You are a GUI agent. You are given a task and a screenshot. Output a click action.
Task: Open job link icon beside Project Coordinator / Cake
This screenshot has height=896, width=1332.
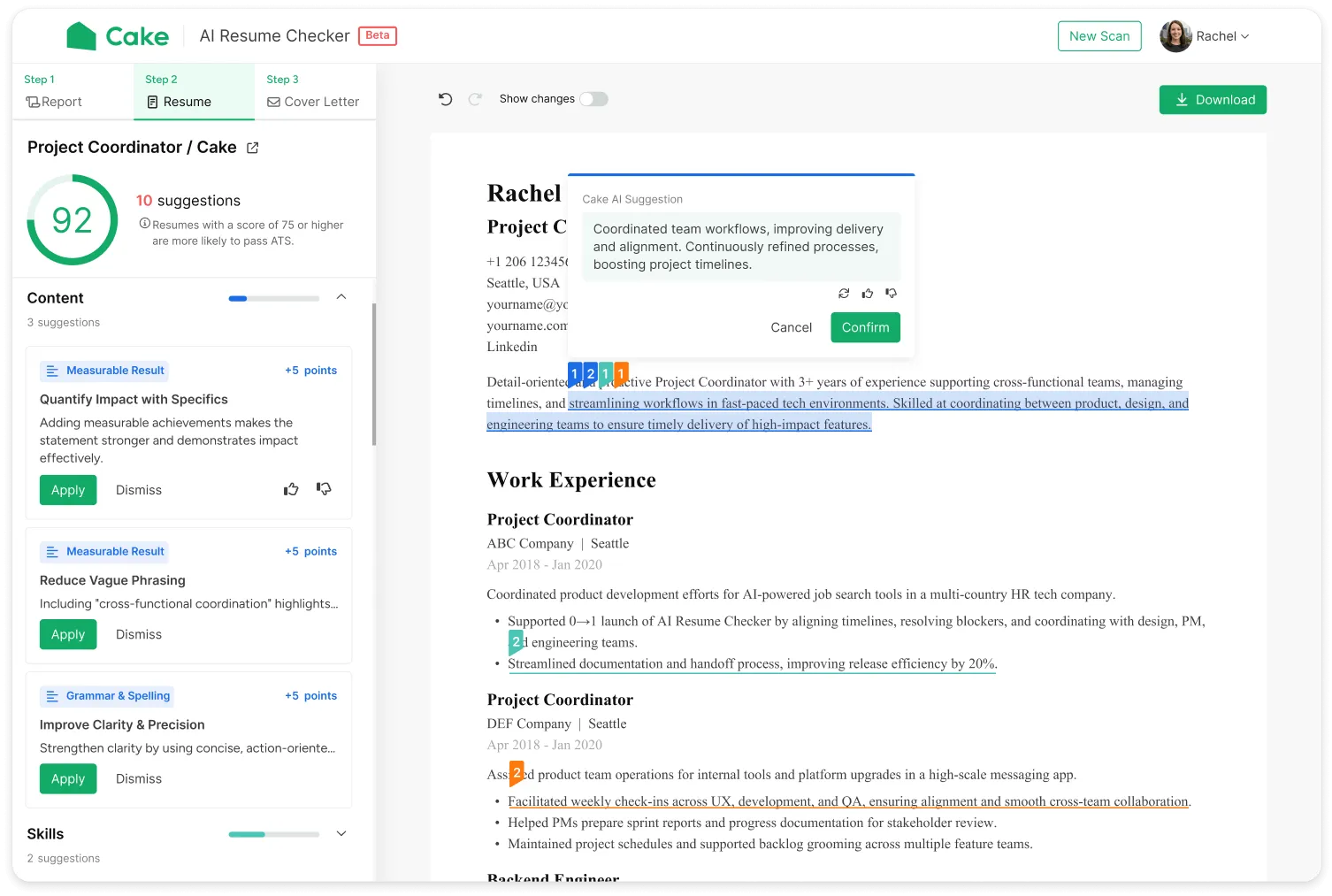(x=252, y=148)
